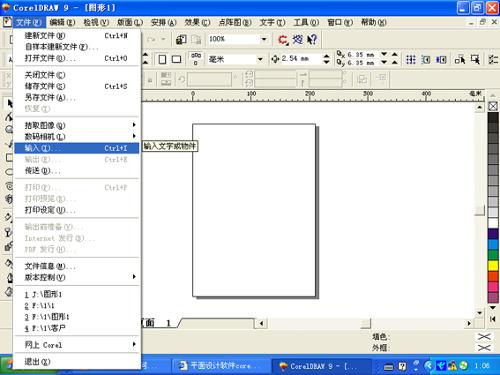This screenshot has height=375, width=500.
Task: Open recent file 1 J:\图形1
Action: [x=77, y=294]
